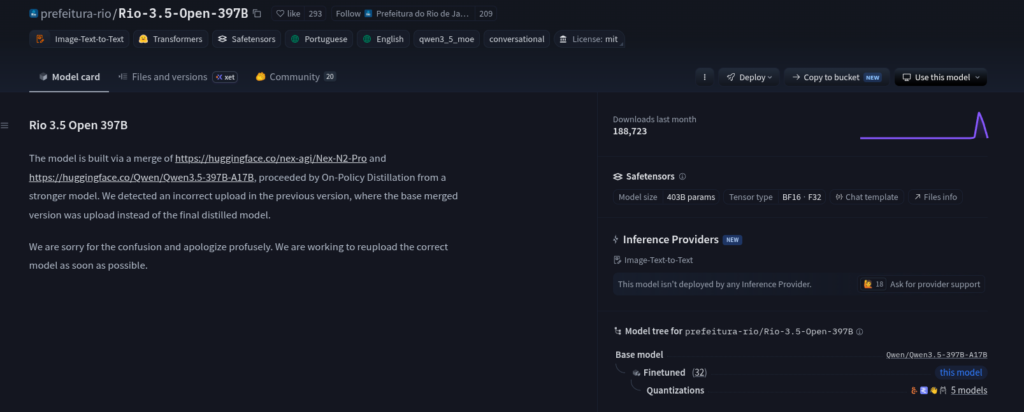Copy the model name with the copy icon
This screenshot has height=412, width=1024.
[257, 13]
